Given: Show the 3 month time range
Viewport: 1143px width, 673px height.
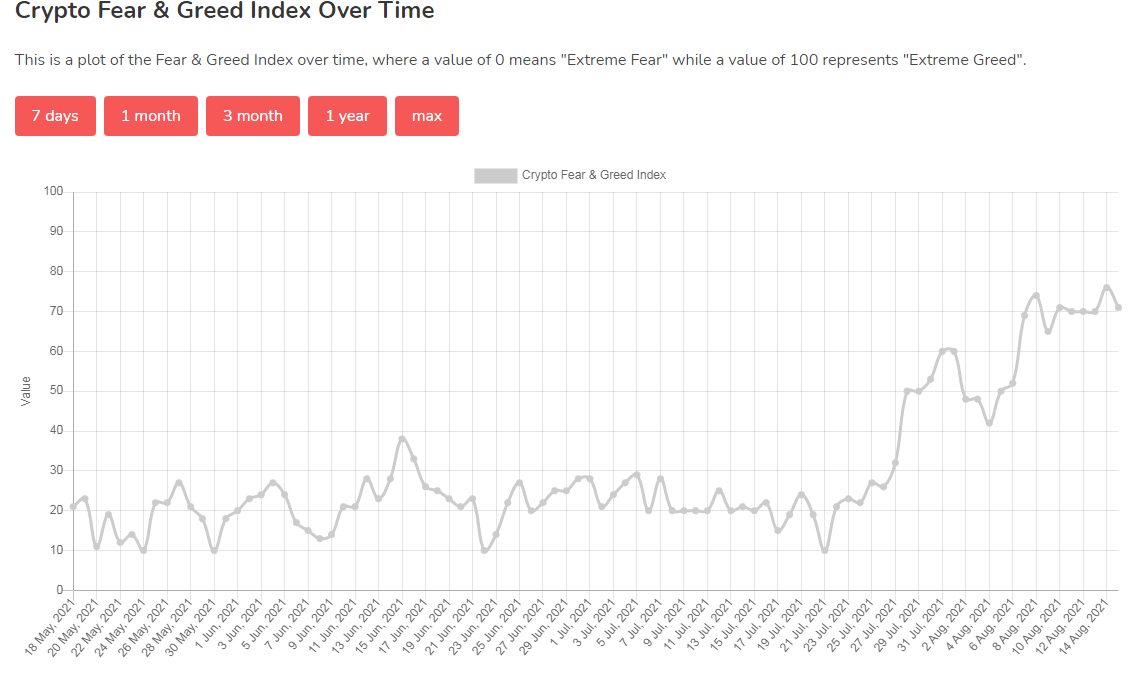Looking at the screenshot, I should (252, 116).
